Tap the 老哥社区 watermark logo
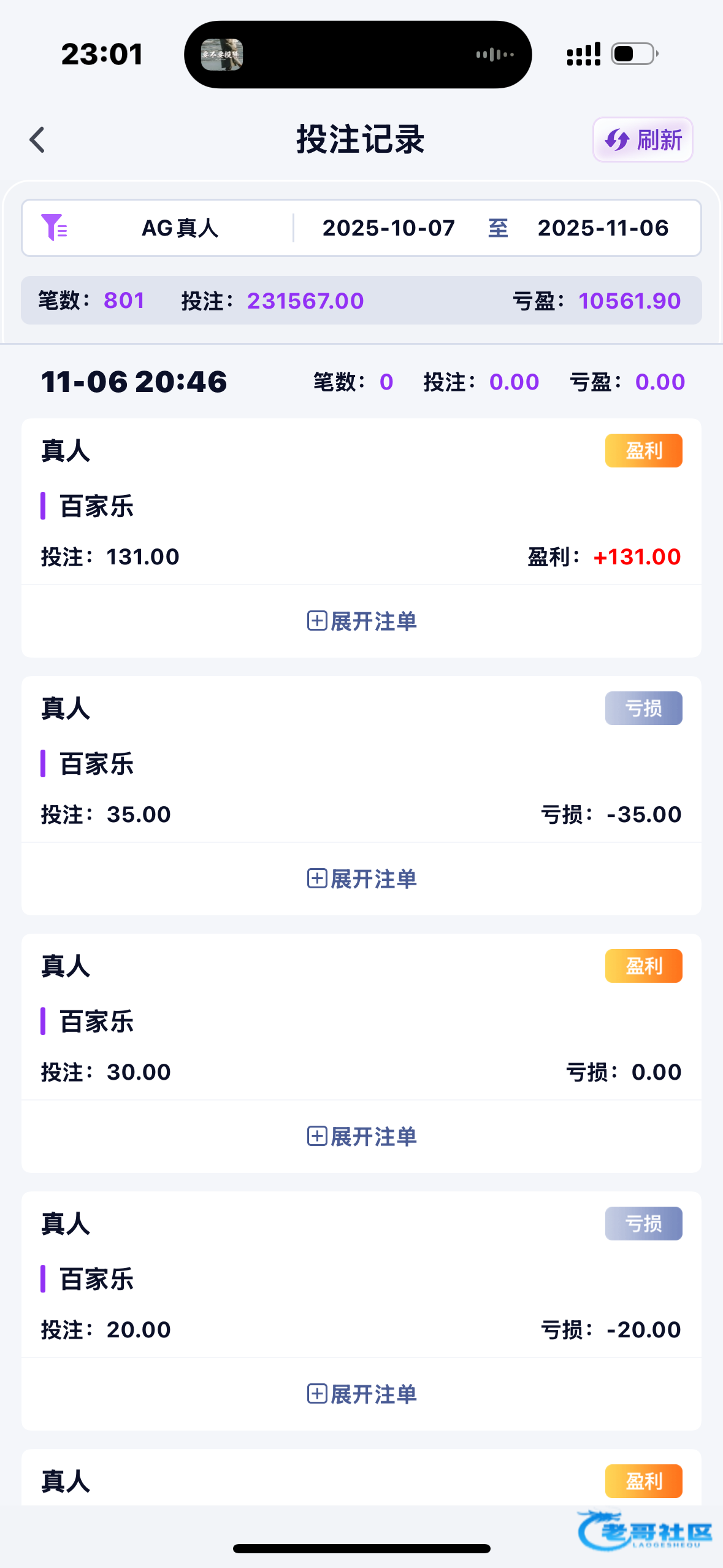The image size is (723, 1568). click(645, 1531)
